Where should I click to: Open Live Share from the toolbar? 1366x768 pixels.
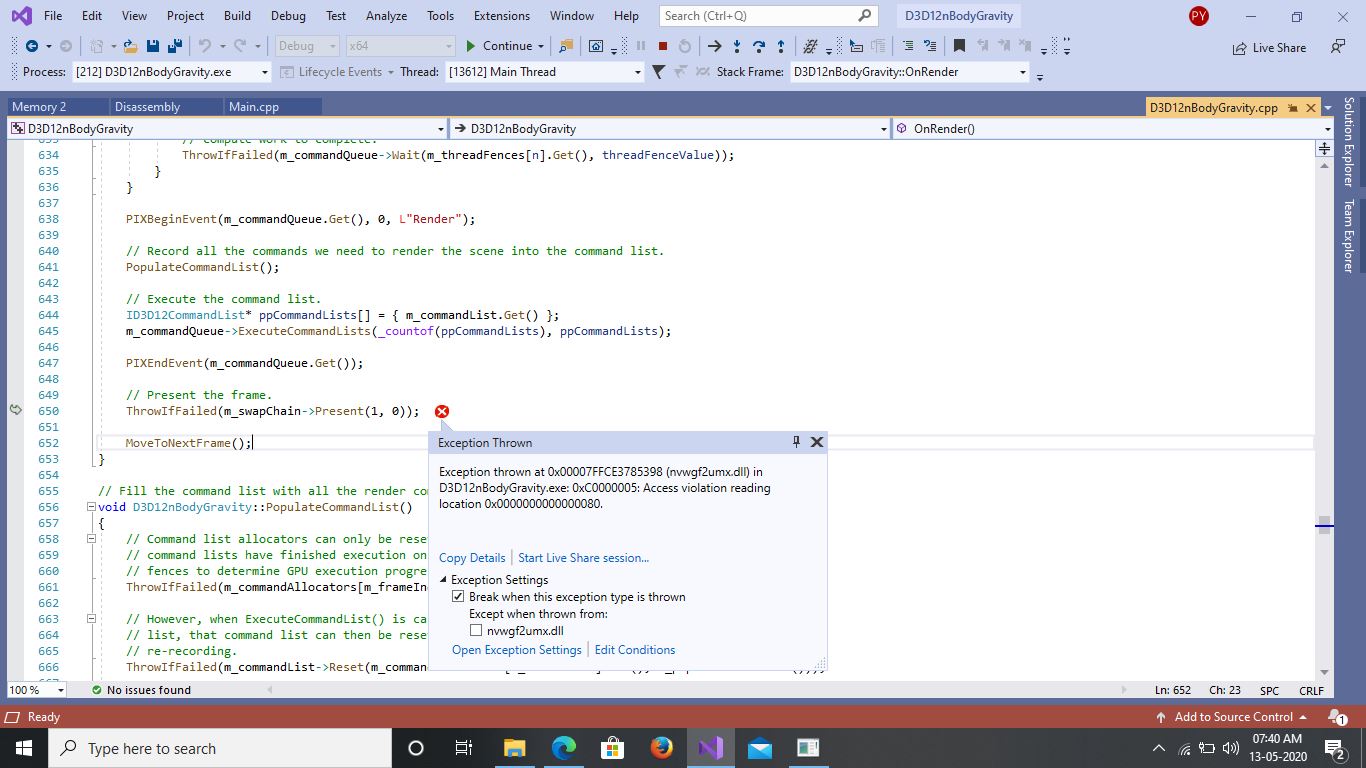[x=1270, y=47]
